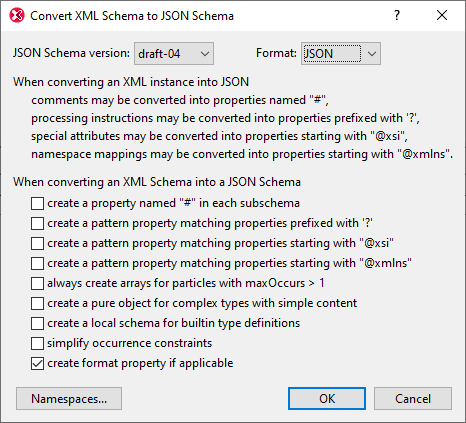Click the "JSON Schema version:" label
Viewport: 466px width, 423px height.
point(71,53)
